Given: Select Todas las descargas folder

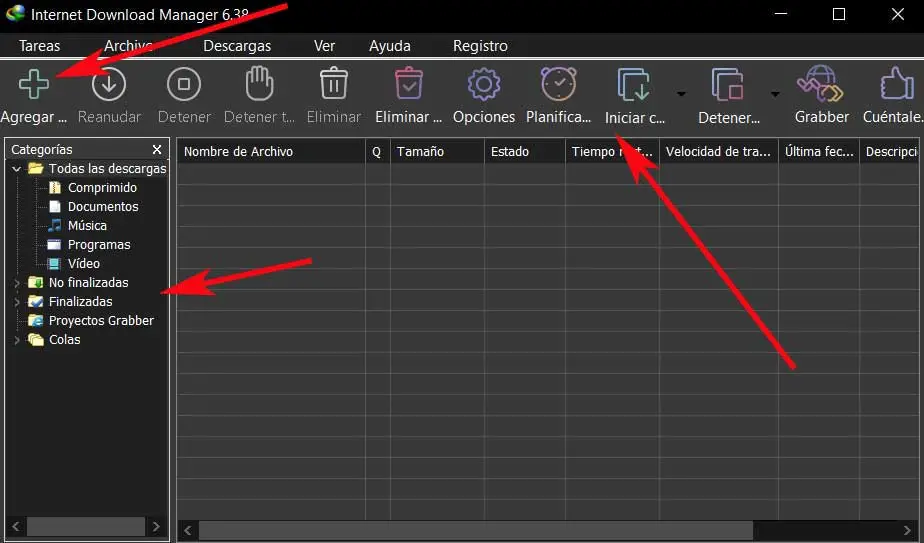Looking at the screenshot, I should coord(107,169).
